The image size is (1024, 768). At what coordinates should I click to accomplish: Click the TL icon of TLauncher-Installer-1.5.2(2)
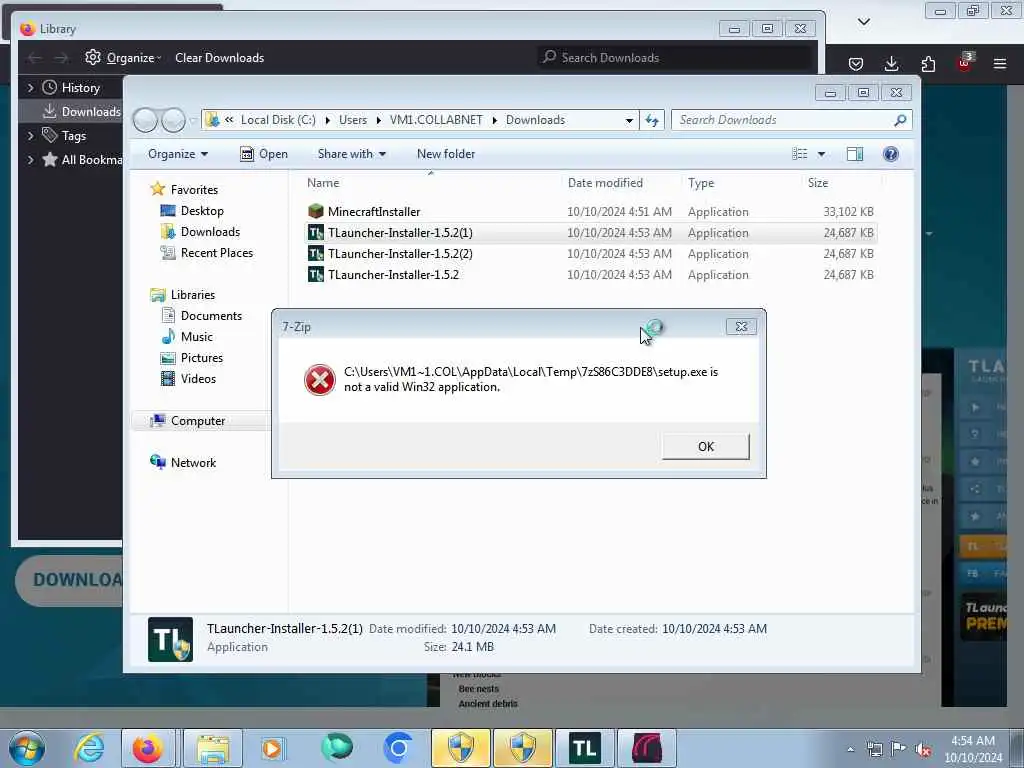[x=315, y=253]
